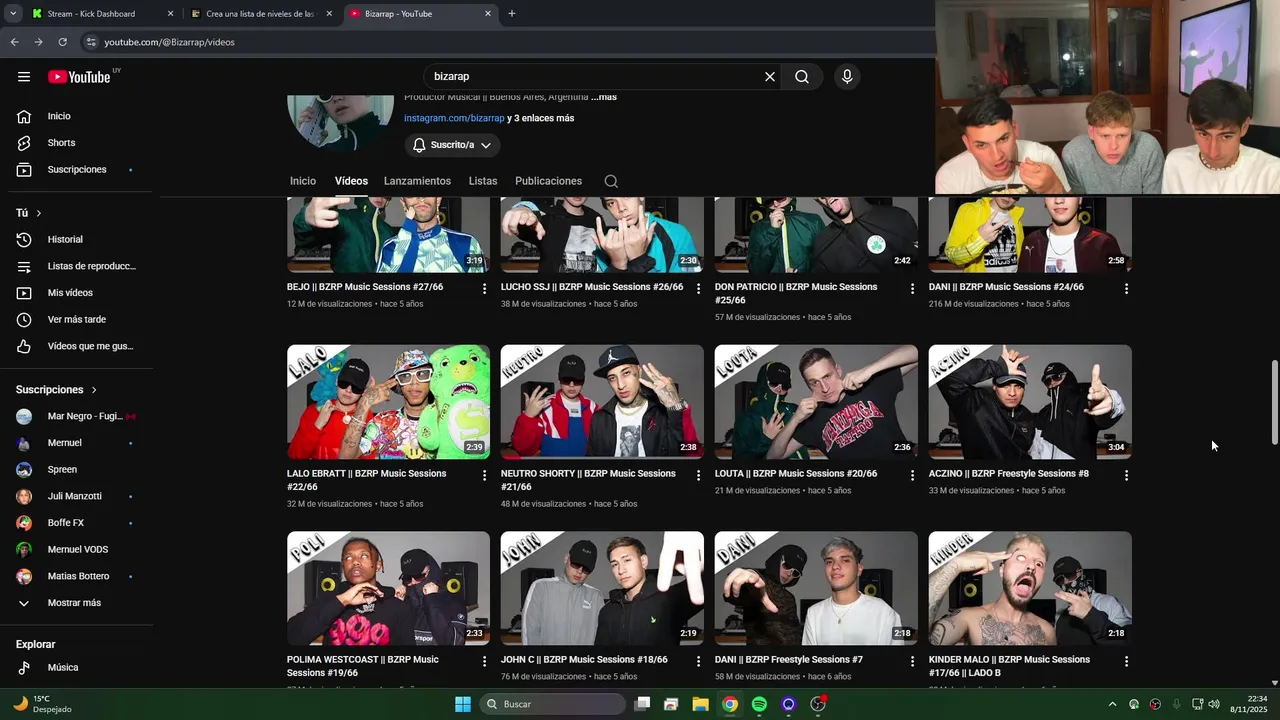Open Matias Bottero subscription channel

76,576
